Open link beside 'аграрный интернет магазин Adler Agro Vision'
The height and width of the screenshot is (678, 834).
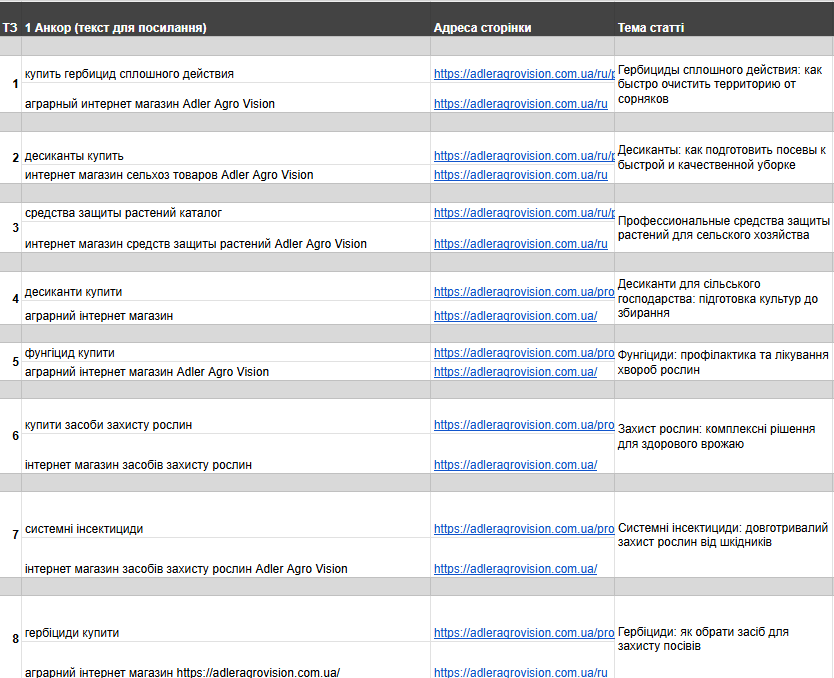click(x=520, y=104)
